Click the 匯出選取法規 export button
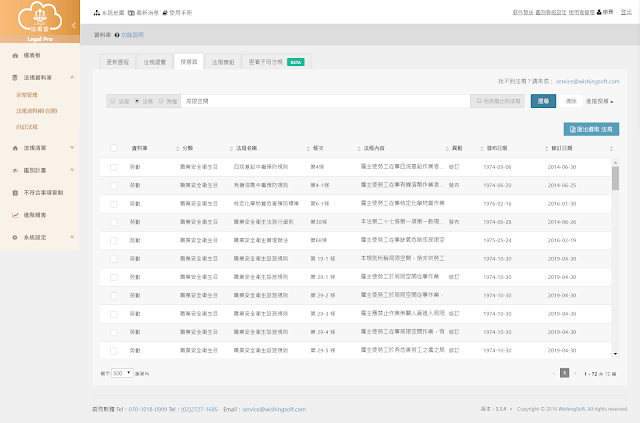The width and height of the screenshot is (640, 423). click(x=591, y=129)
